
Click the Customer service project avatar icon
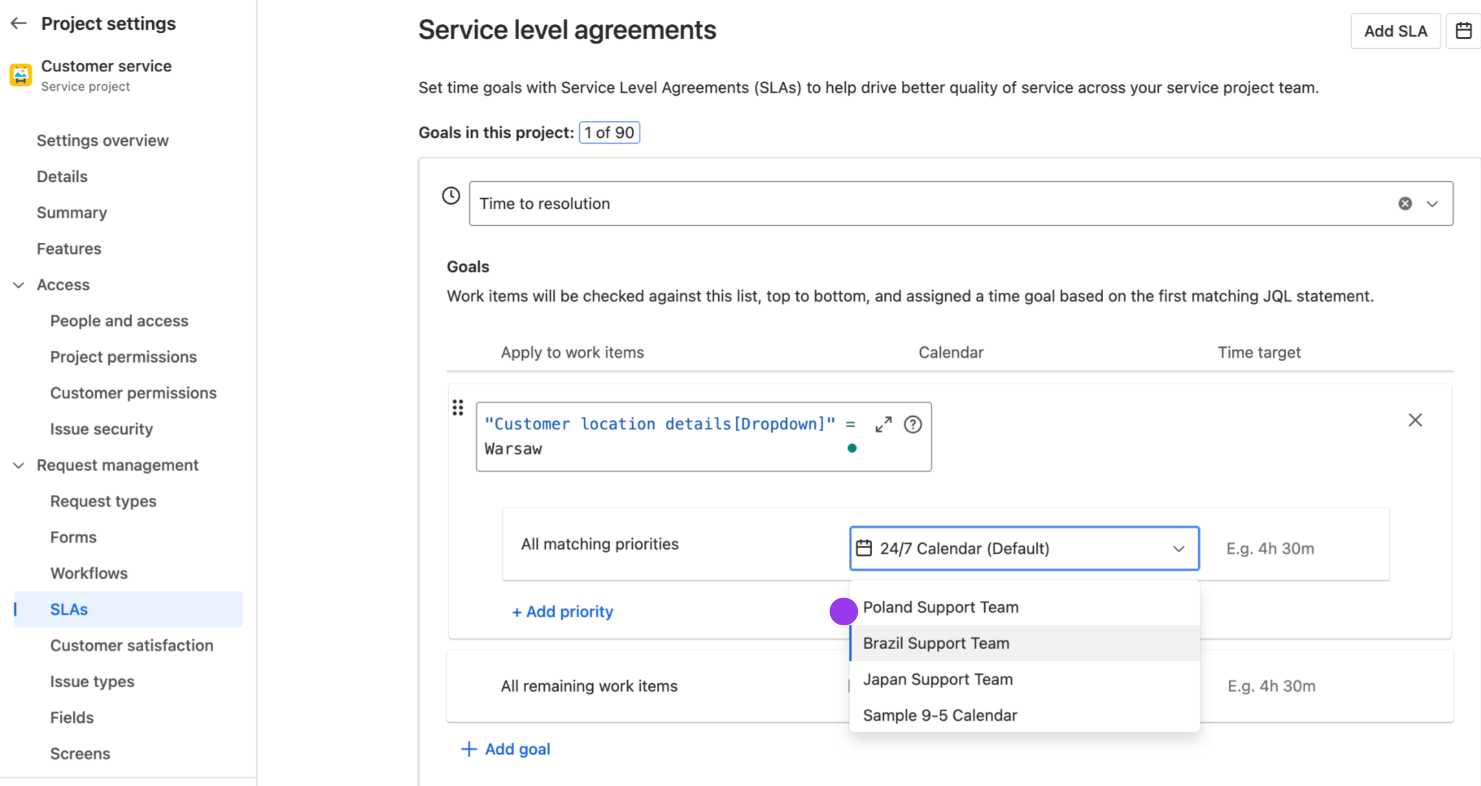(x=20, y=74)
